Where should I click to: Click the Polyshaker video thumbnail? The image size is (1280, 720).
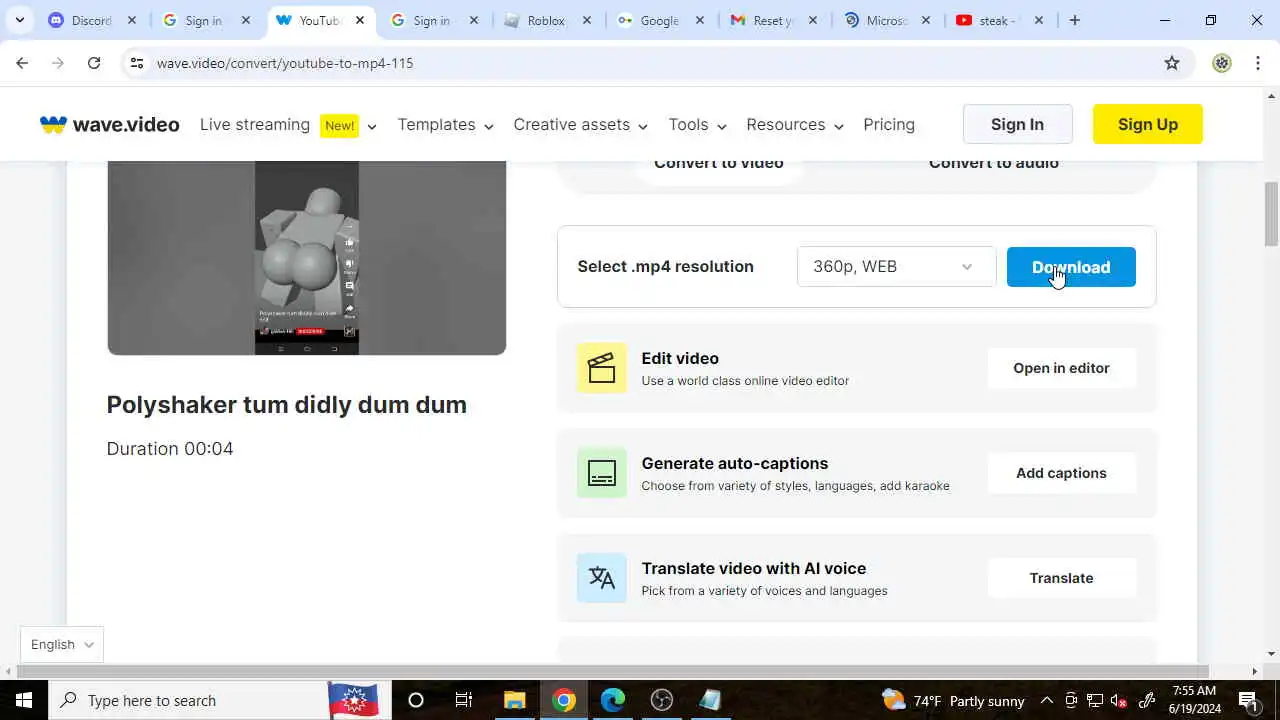(307, 258)
